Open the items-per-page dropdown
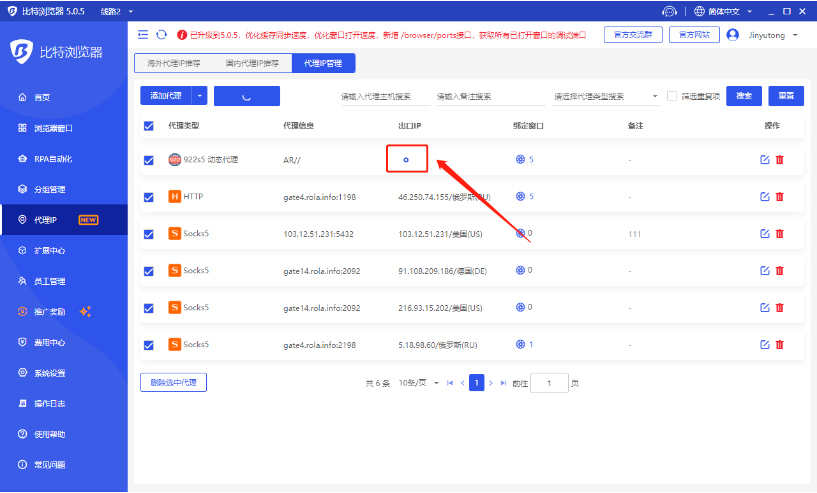The image size is (817, 493). tap(419, 383)
